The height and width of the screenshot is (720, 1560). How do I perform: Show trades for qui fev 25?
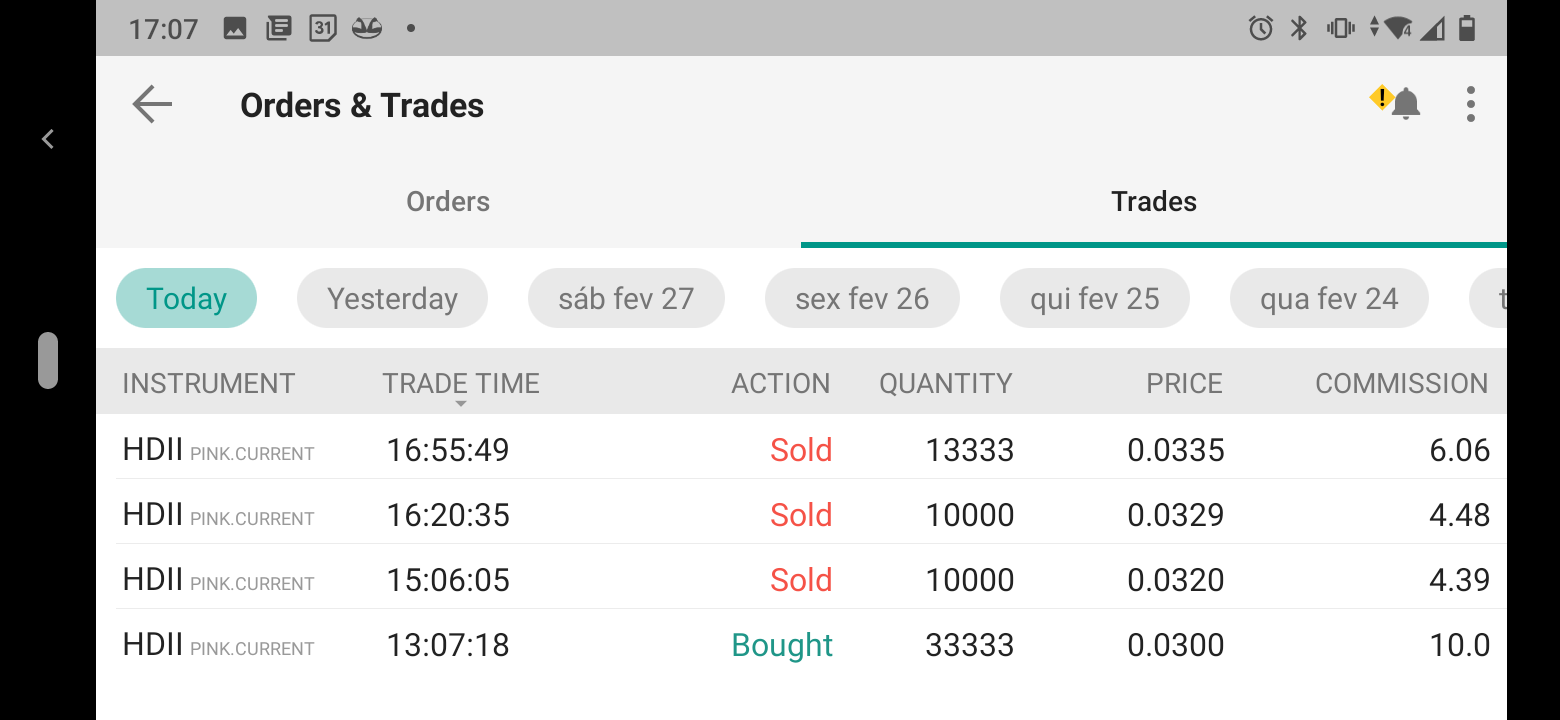pyautogui.click(x=1094, y=298)
